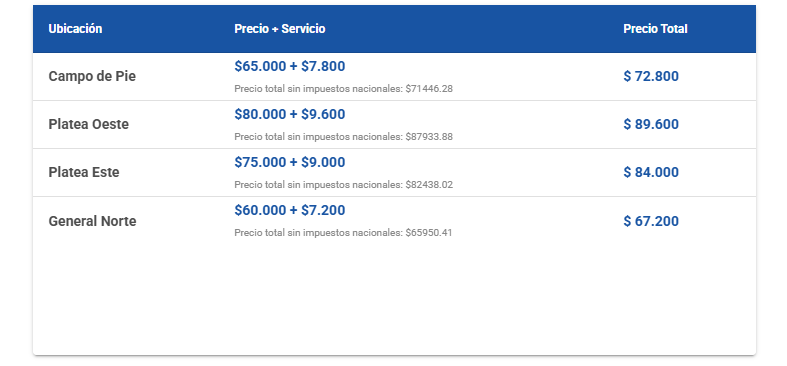The height and width of the screenshot is (366, 787).
Task: Select the Campo de Pie location
Action: pos(92,76)
